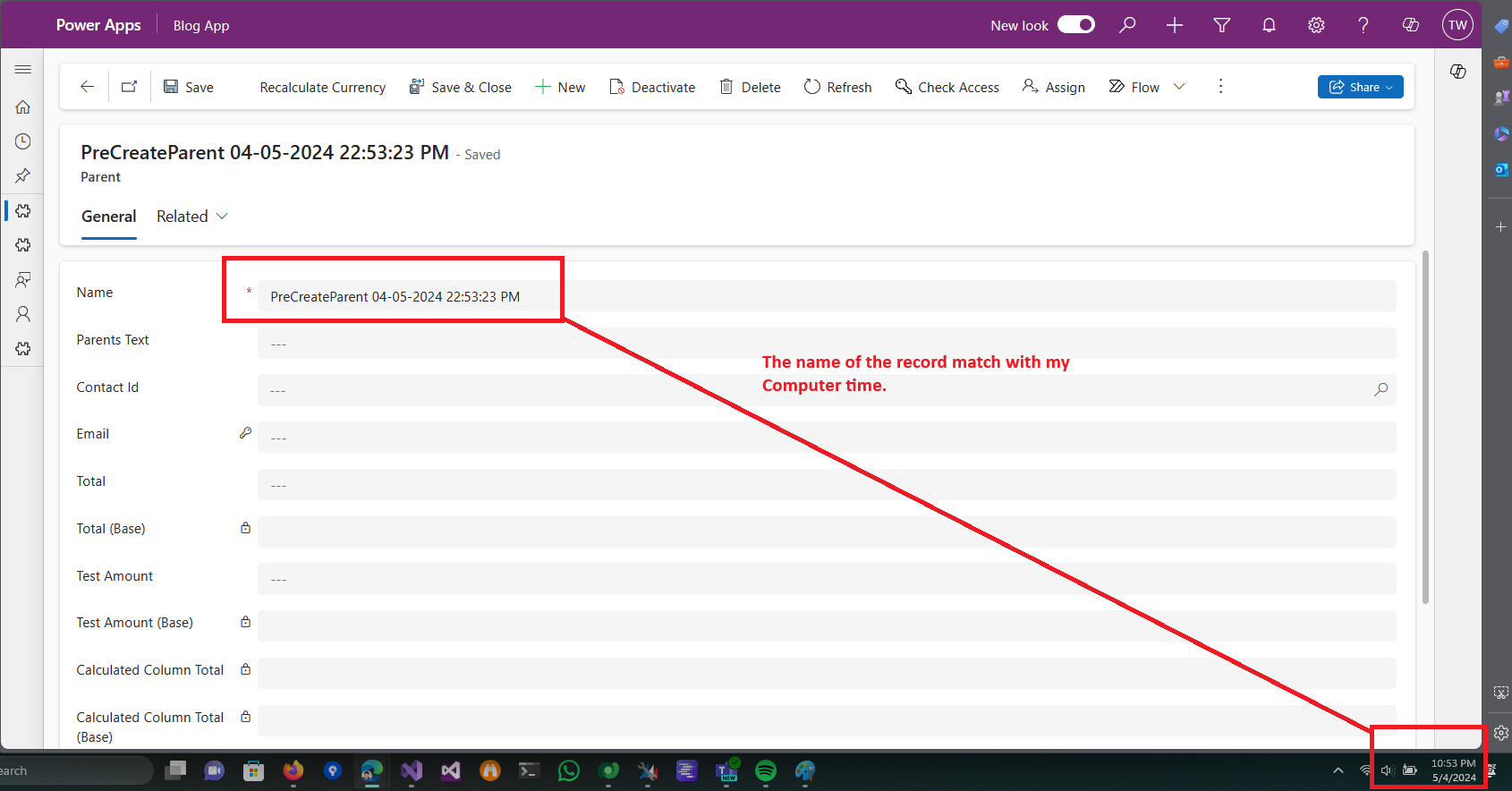Click the form's vertical scrollbar
This screenshot has height=791, width=1512.
coord(1425,428)
